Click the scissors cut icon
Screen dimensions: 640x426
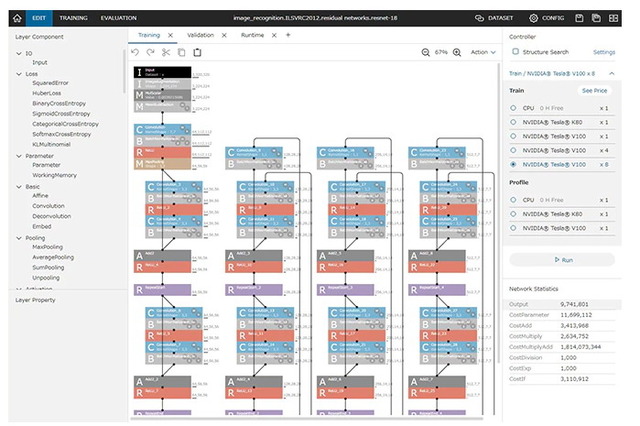(166, 52)
